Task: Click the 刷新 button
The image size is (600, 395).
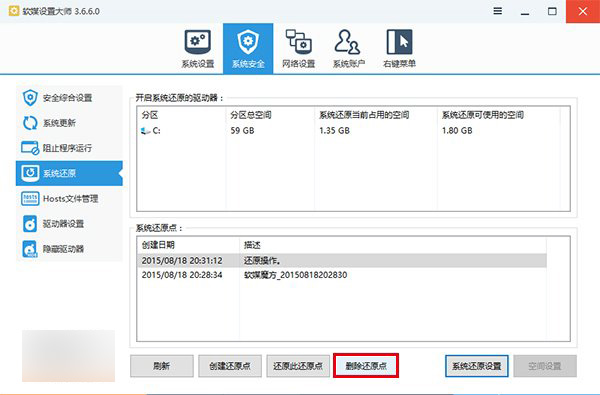Action: [161, 366]
